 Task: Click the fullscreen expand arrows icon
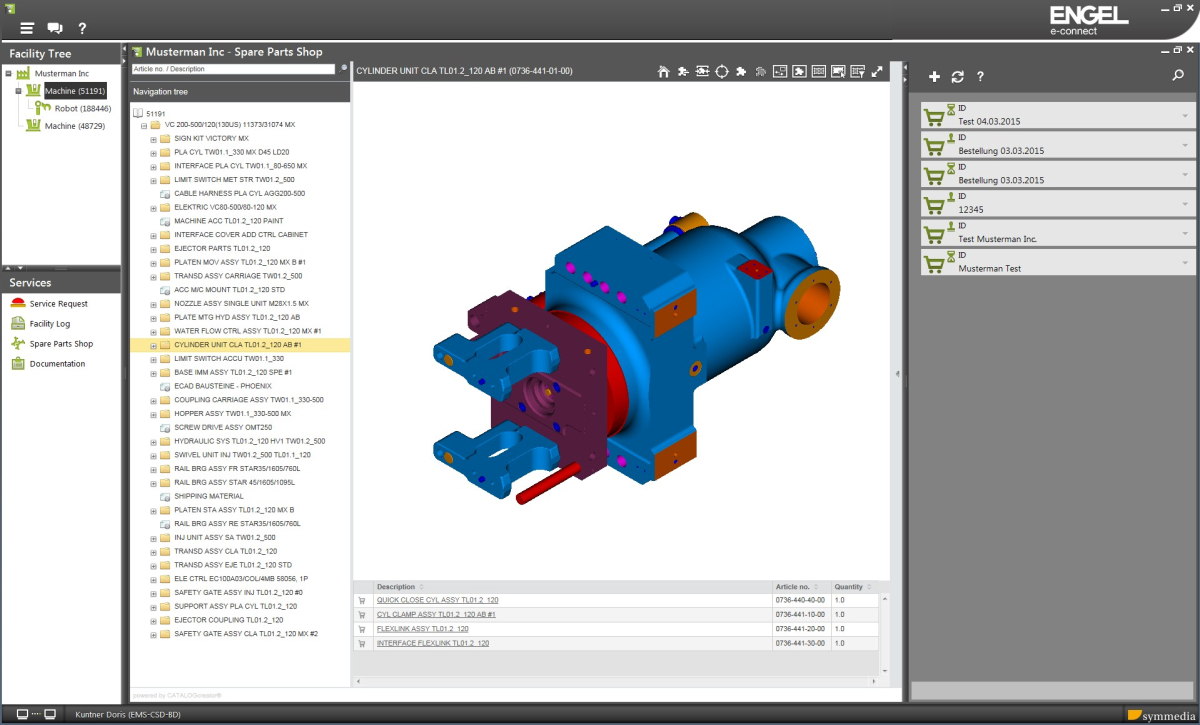[877, 71]
